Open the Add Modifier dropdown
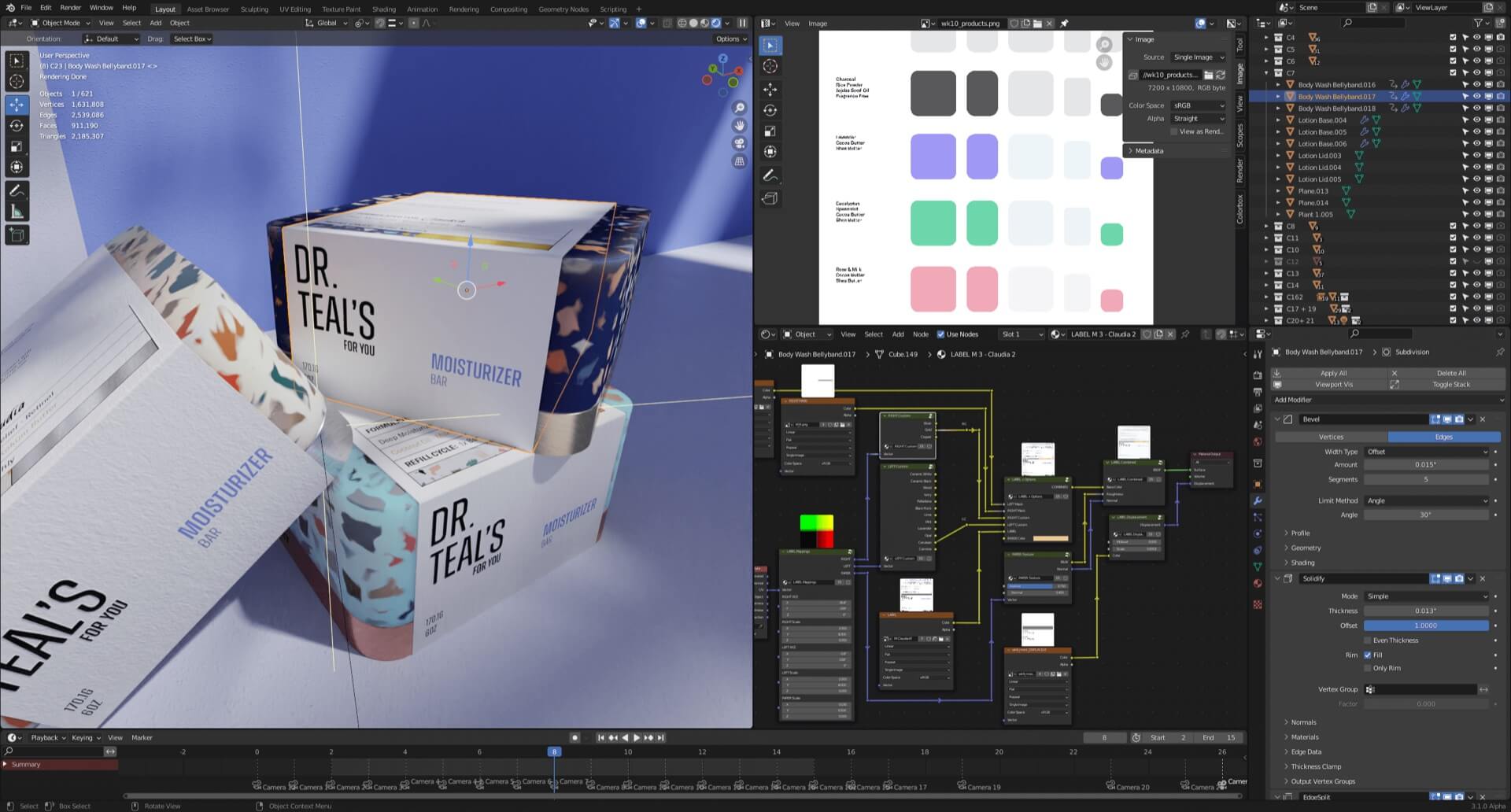Image resolution: width=1511 pixels, height=812 pixels. point(1388,400)
